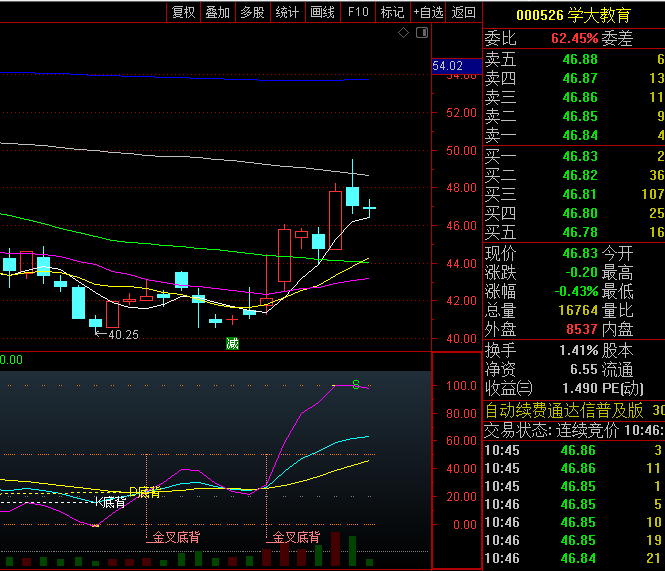Screen dimensions: 665x571
Task: Click the 40.25 low price label
Action: click(123, 335)
